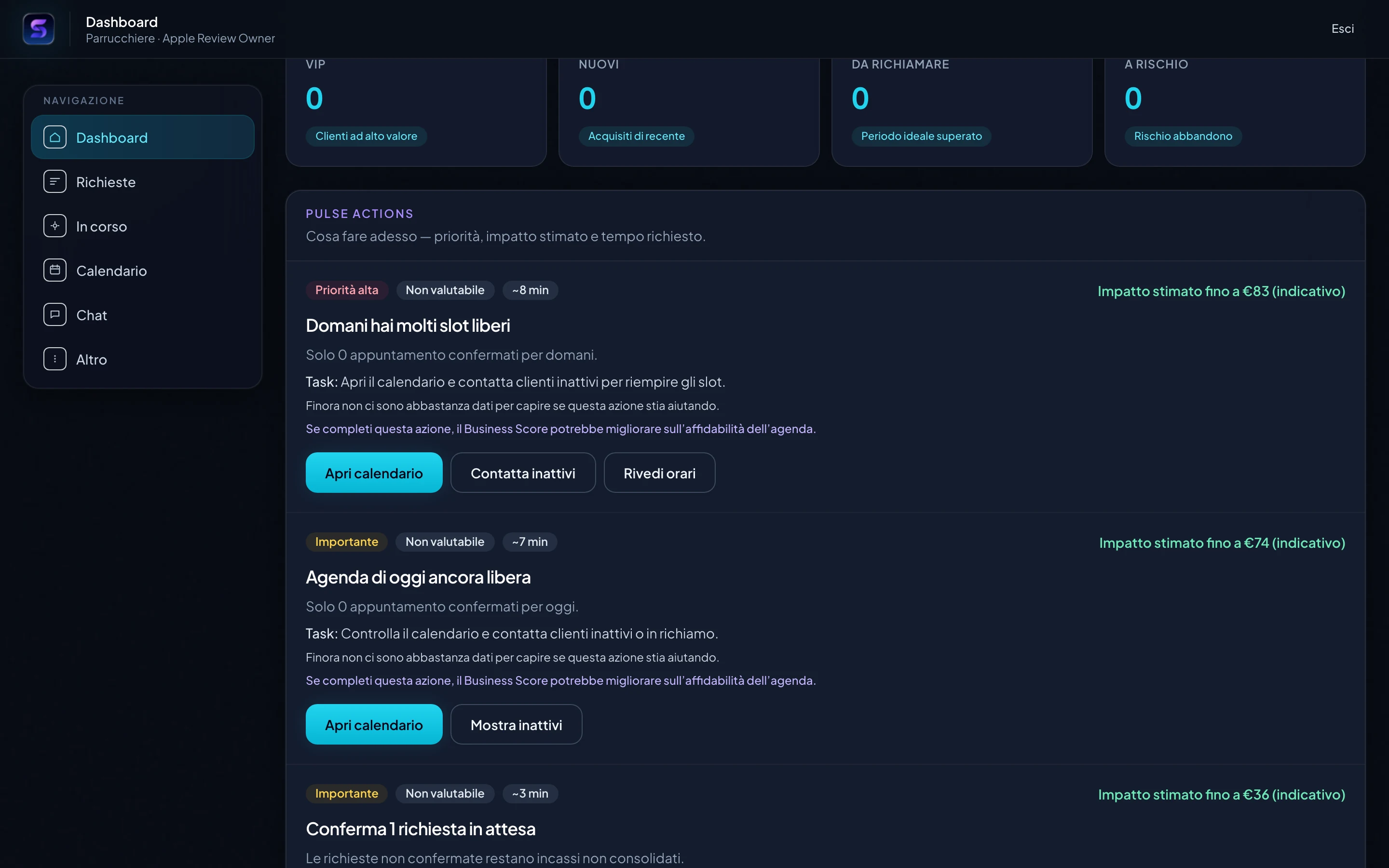Click the Rischio abbandono chip
This screenshot has height=868, width=1389.
click(1183, 136)
